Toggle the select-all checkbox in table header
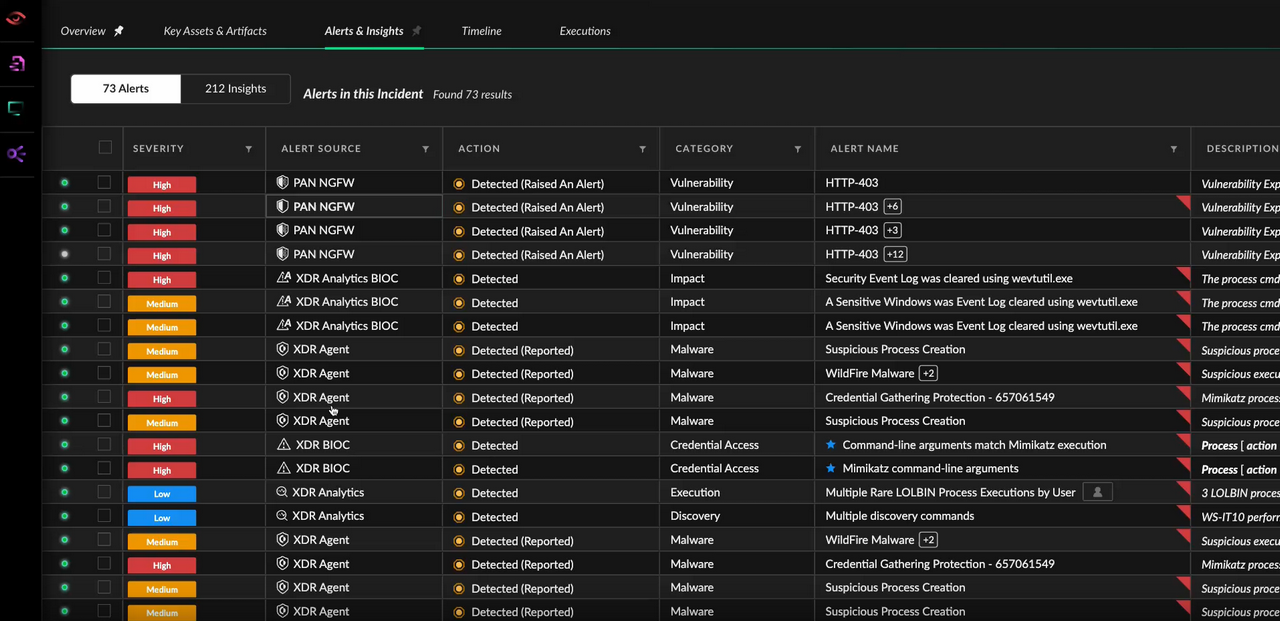Image resolution: width=1280 pixels, height=621 pixels. click(105, 148)
